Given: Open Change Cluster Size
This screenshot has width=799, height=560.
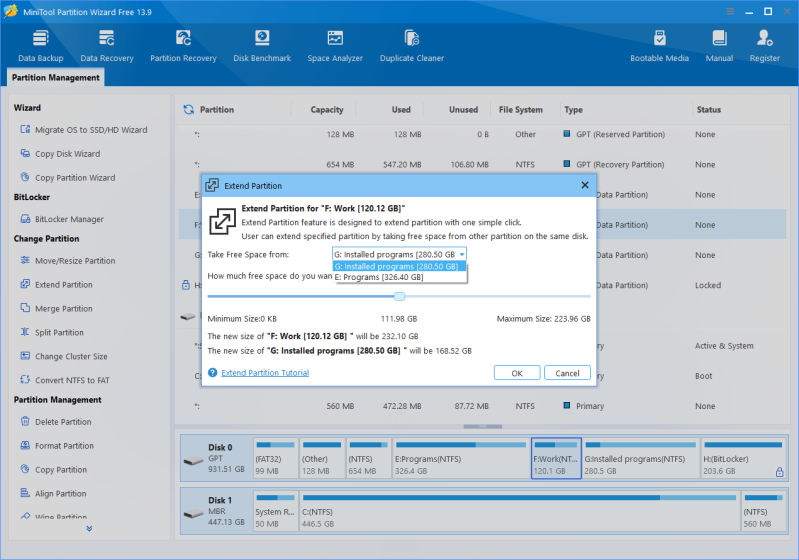Looking at the screenshot, I should [x=64, y=357].
